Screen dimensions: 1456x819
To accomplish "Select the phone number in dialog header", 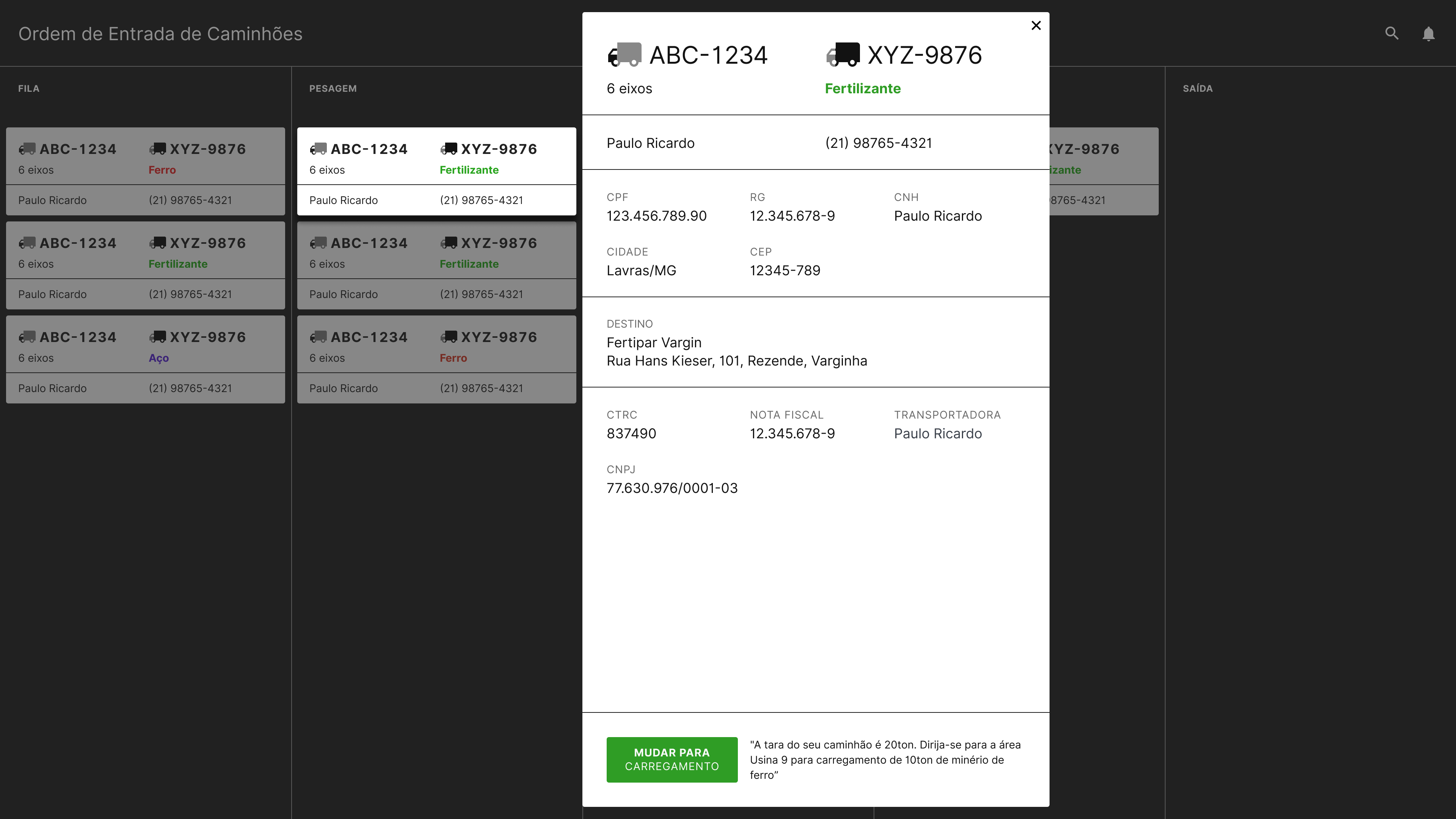I will (x=879, y=143).
